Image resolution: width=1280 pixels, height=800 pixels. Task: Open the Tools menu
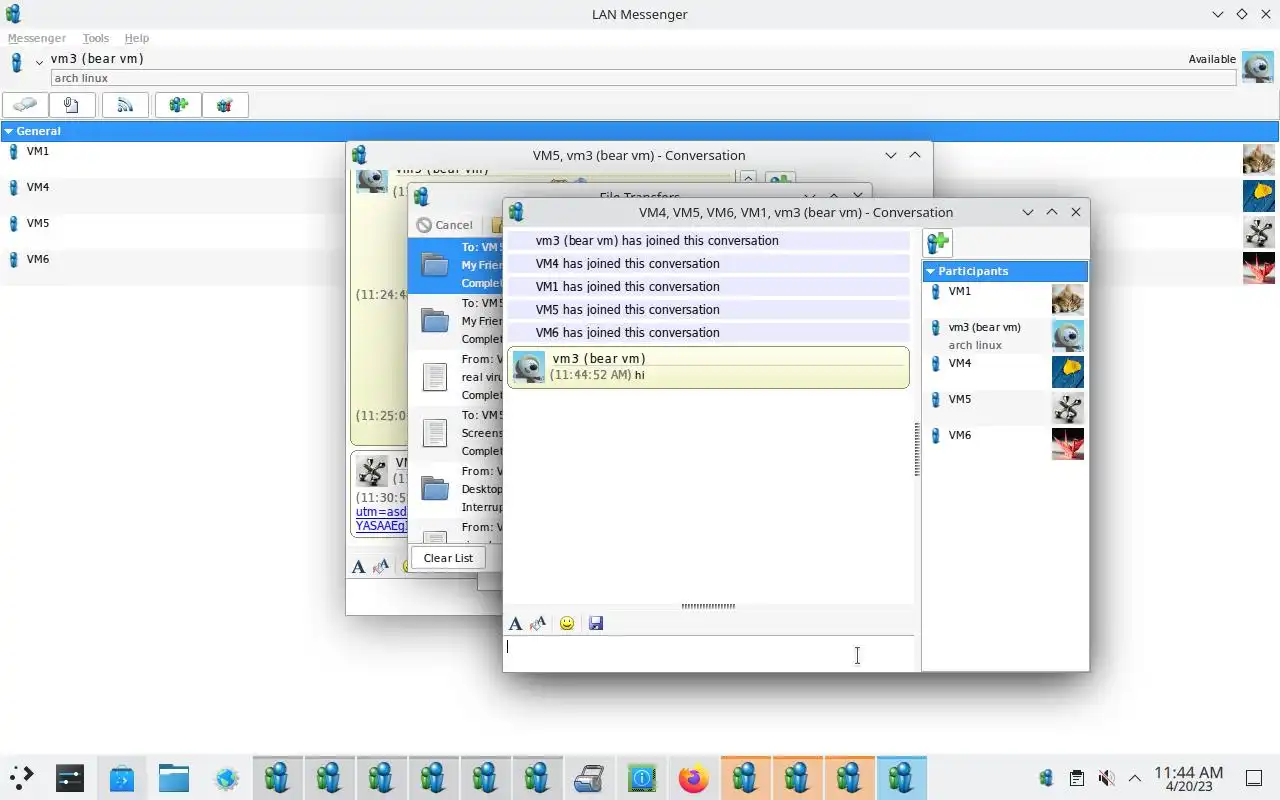tap(96, 38)
